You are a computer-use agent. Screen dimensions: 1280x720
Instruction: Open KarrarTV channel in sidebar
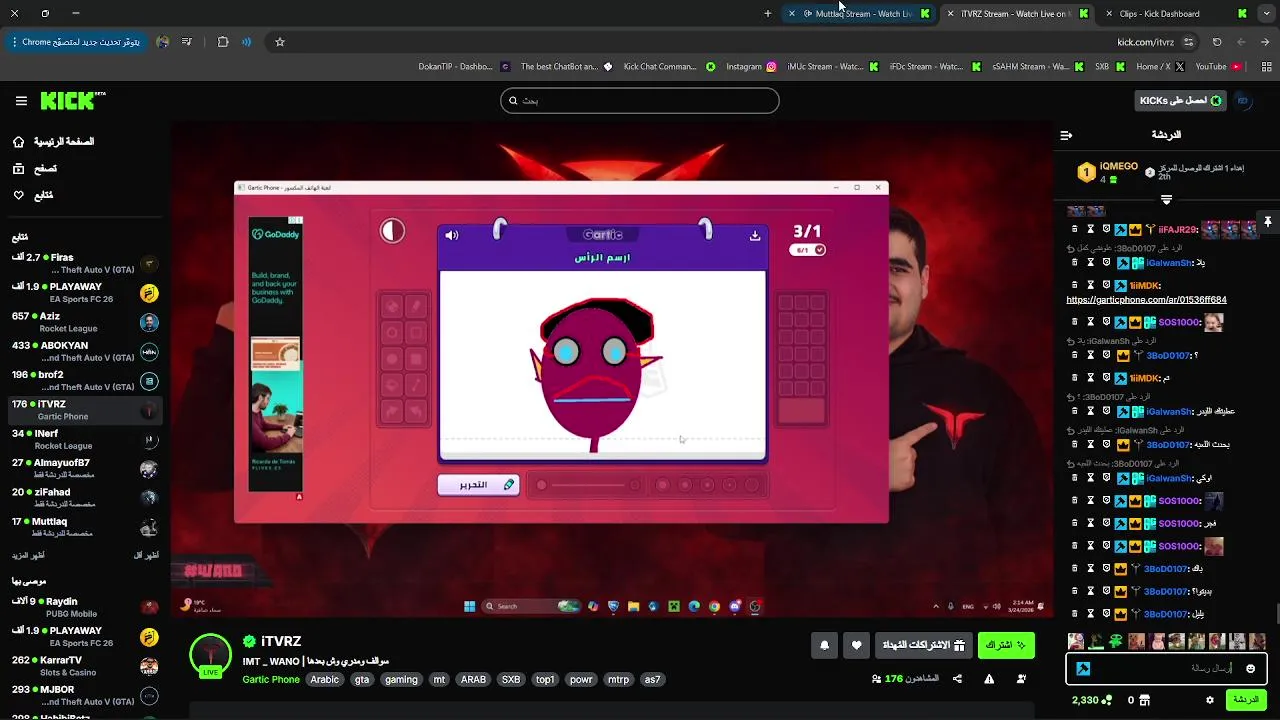[x=85, y=665]
